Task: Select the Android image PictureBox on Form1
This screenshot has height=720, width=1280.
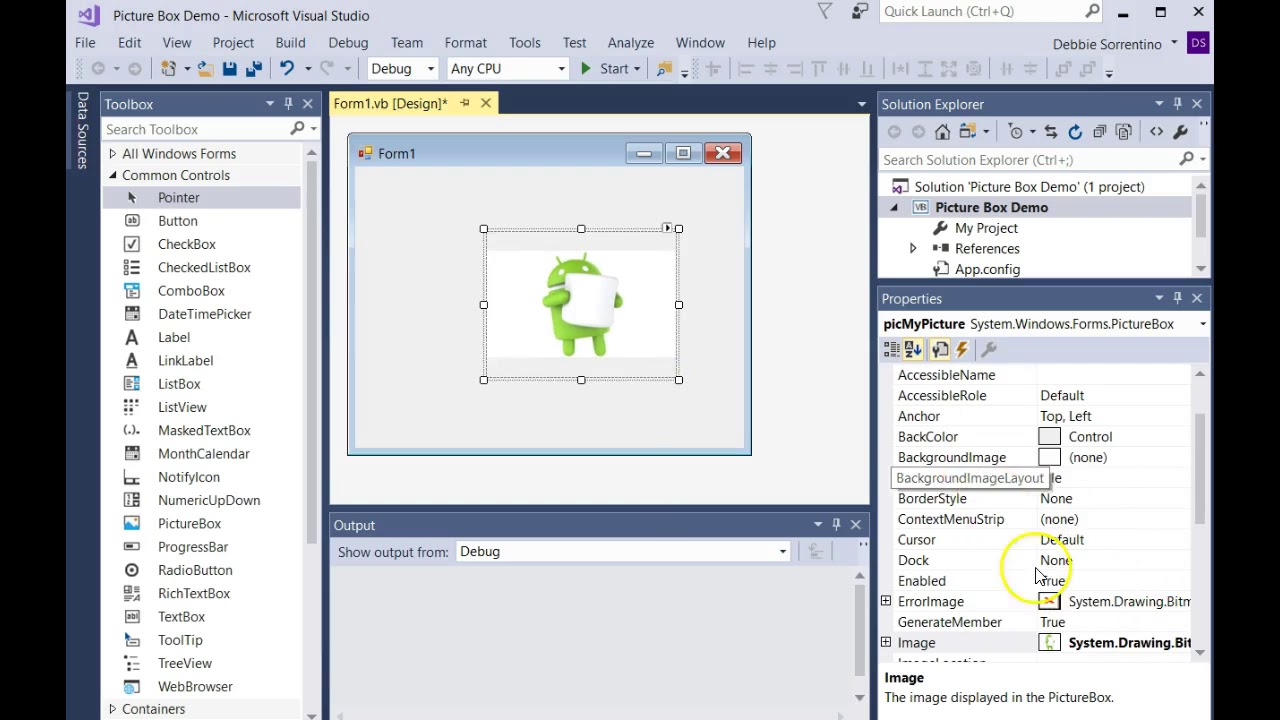Action: (x=581, y=304)
